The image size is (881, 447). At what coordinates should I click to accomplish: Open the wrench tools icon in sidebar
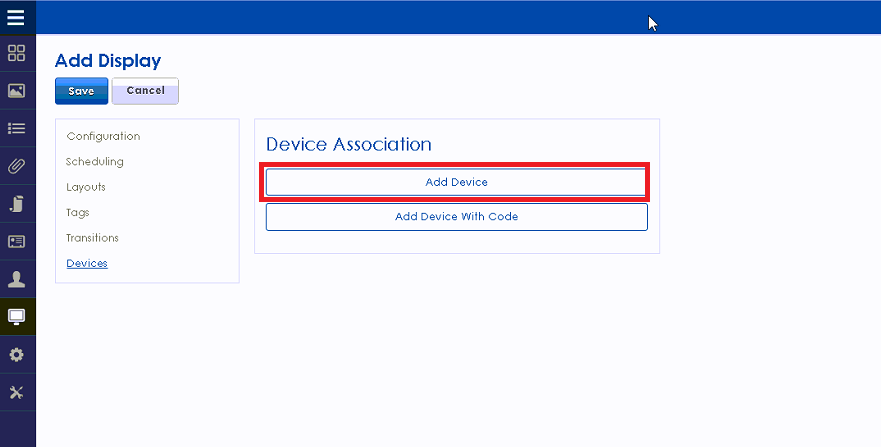16,393
